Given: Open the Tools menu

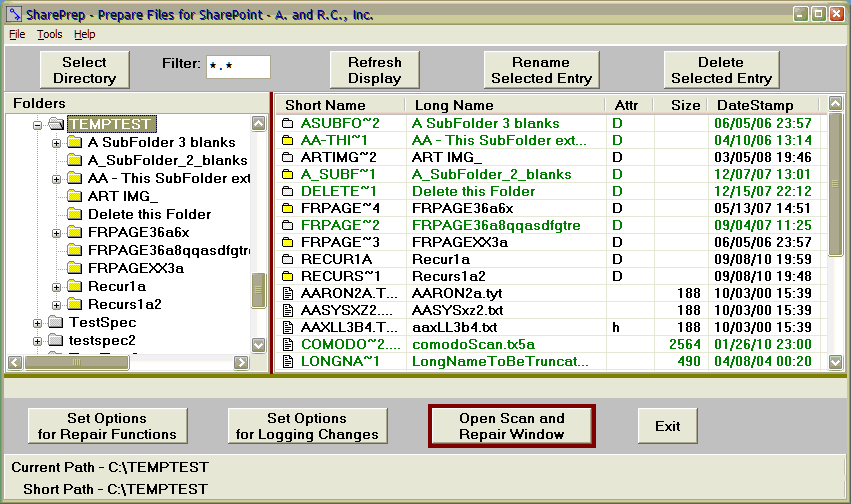Looking at the screenshot, I should click(49, 34).
